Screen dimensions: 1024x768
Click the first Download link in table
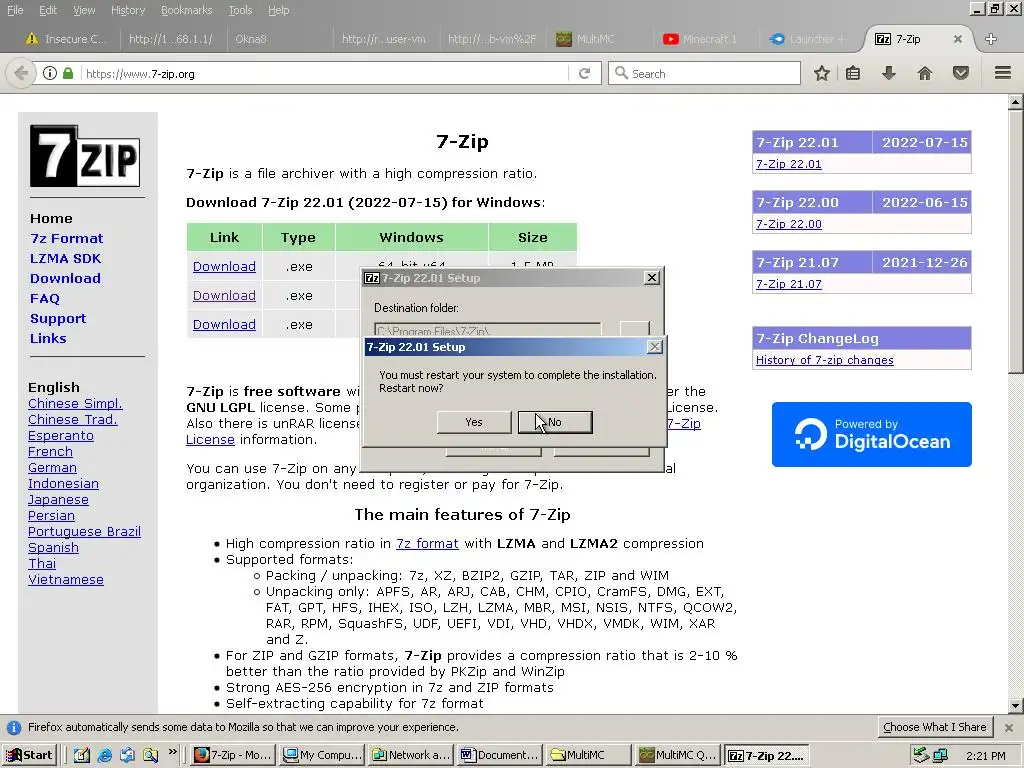[224, 266]
